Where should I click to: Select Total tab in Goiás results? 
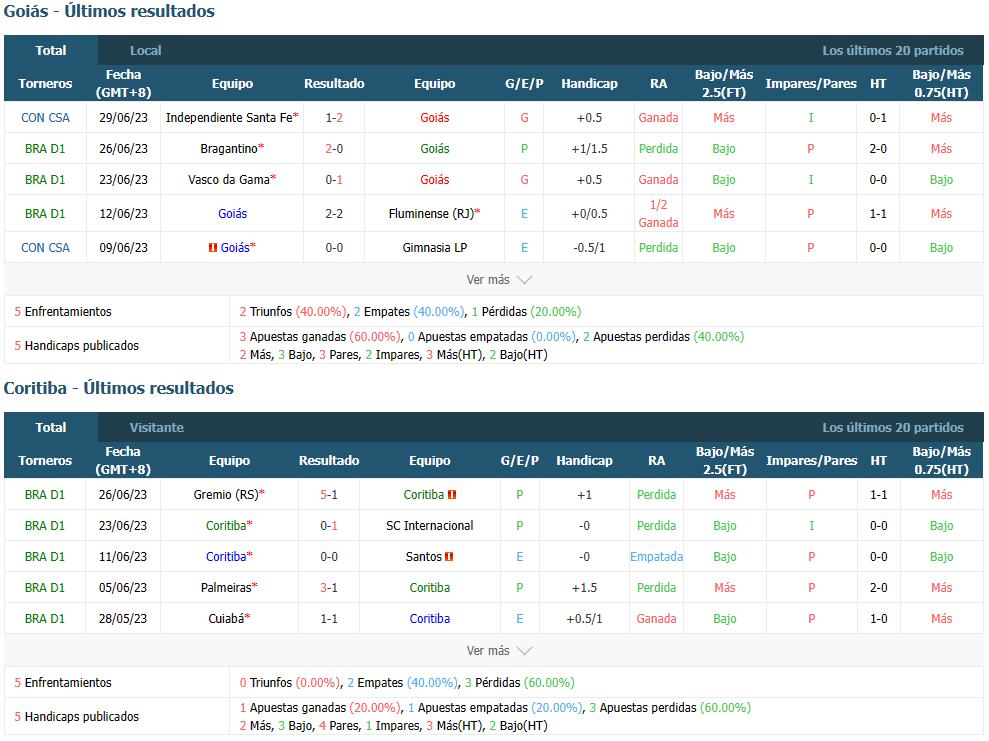click(x=50, y=50)
